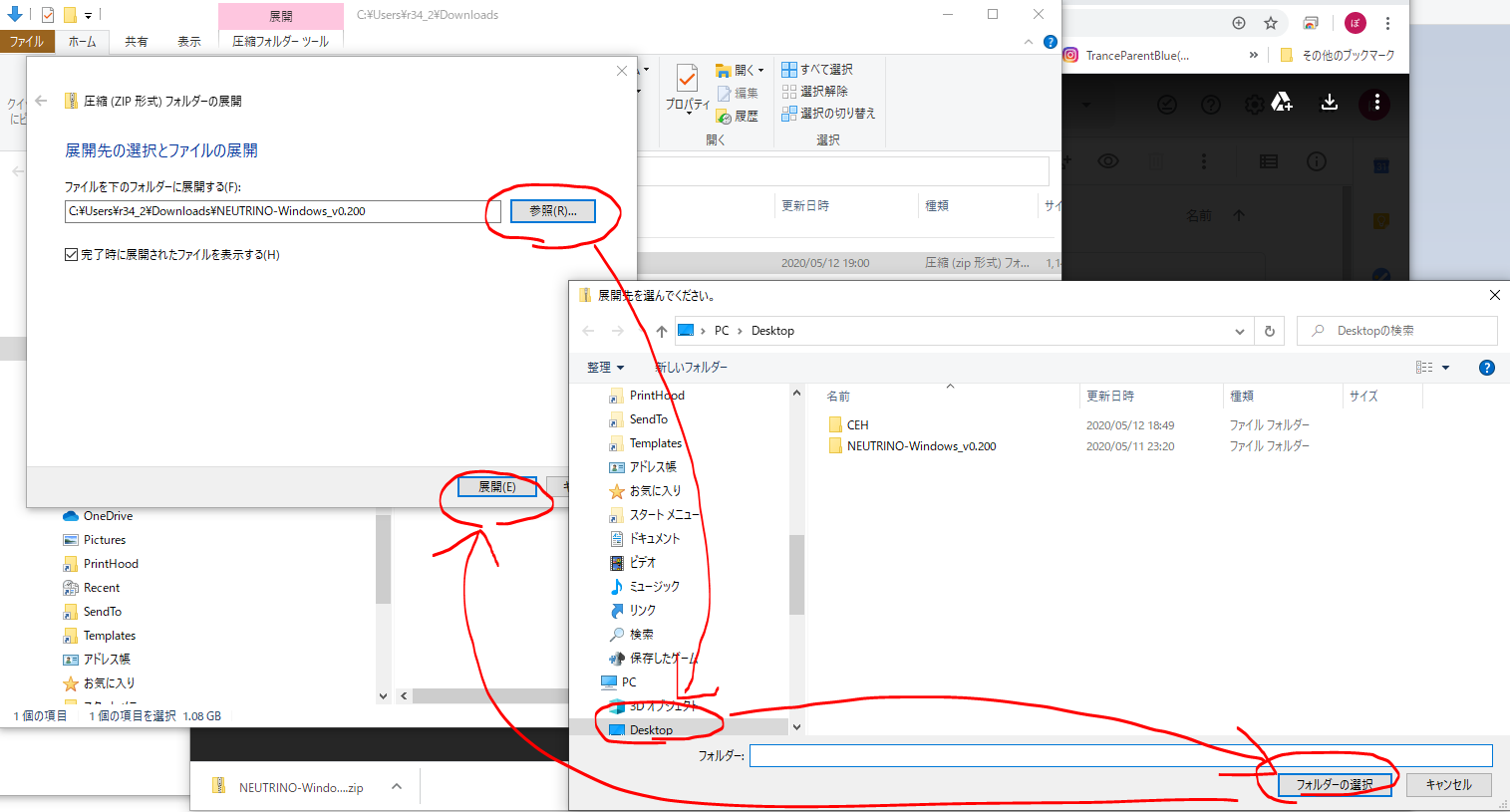The width and height of the screenshot is (1510, 812).
Task: Confirm with the フォルダーの選択 button
Action: click(x=1335, y=785)
